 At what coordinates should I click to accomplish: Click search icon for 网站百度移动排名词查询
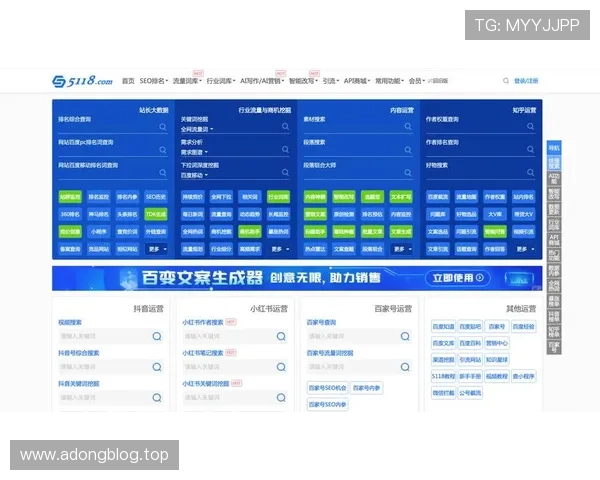pos(163,173)
